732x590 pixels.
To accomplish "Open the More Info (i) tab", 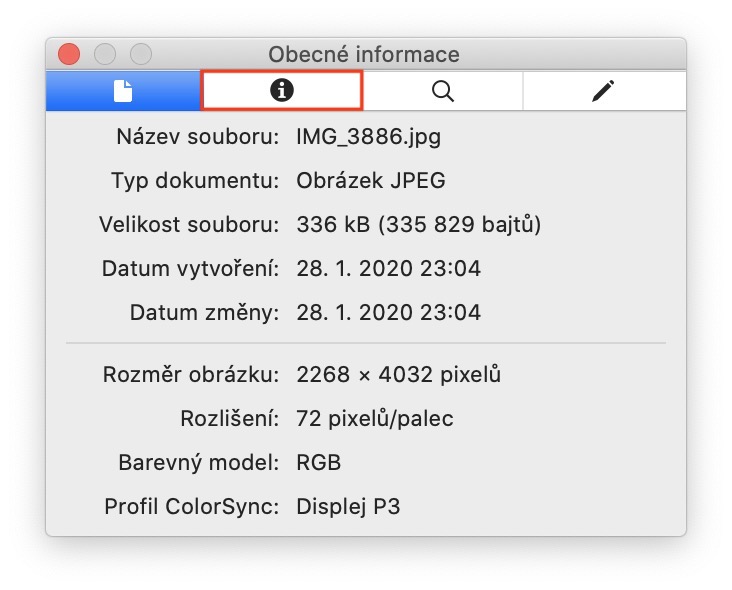I will [282, 91].
